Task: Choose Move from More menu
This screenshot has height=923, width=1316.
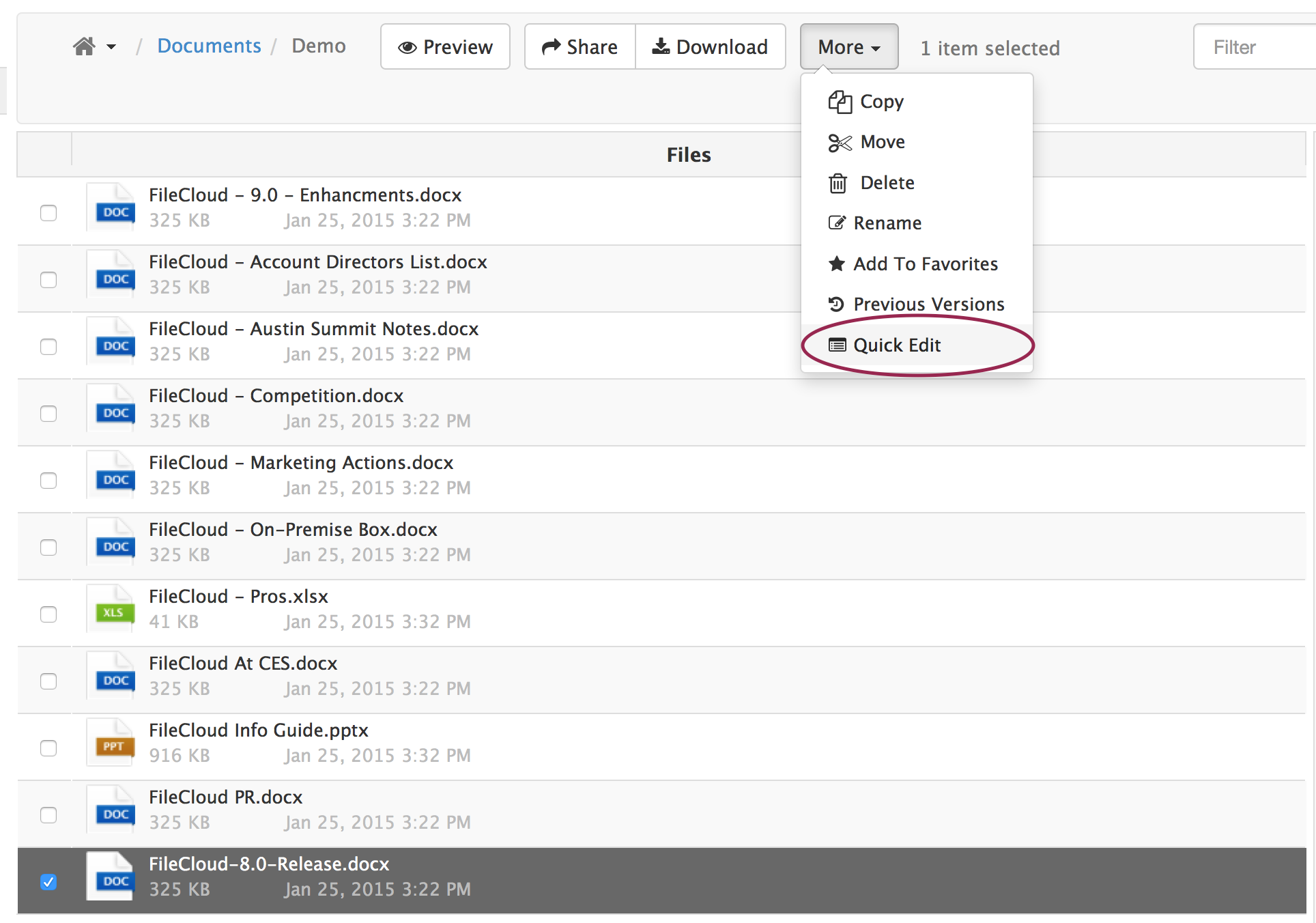Action: (x=917, y=142)
